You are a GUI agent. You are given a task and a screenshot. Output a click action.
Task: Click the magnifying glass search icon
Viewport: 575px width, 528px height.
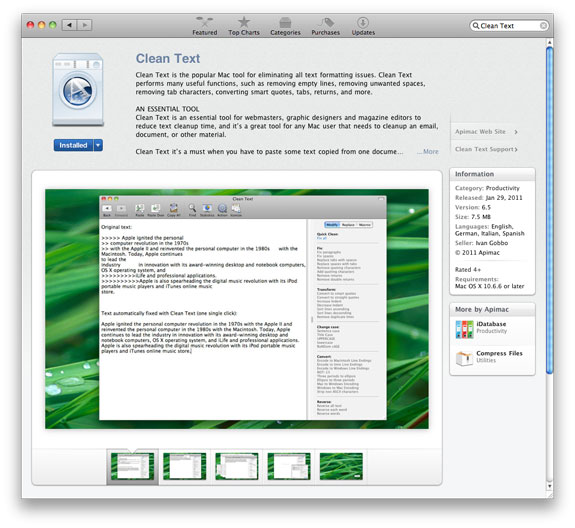click(476, 26)
